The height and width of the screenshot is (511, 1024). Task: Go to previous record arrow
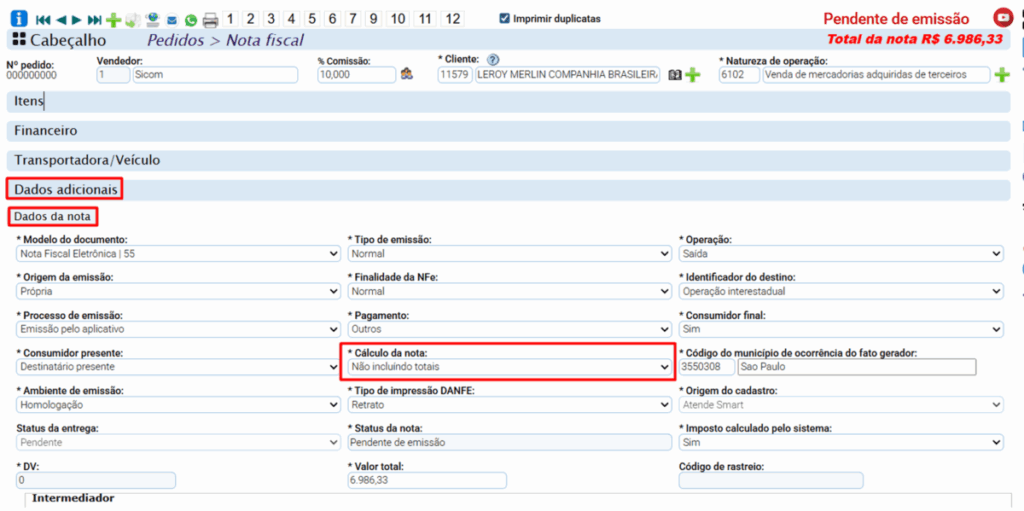coord(61,20)
